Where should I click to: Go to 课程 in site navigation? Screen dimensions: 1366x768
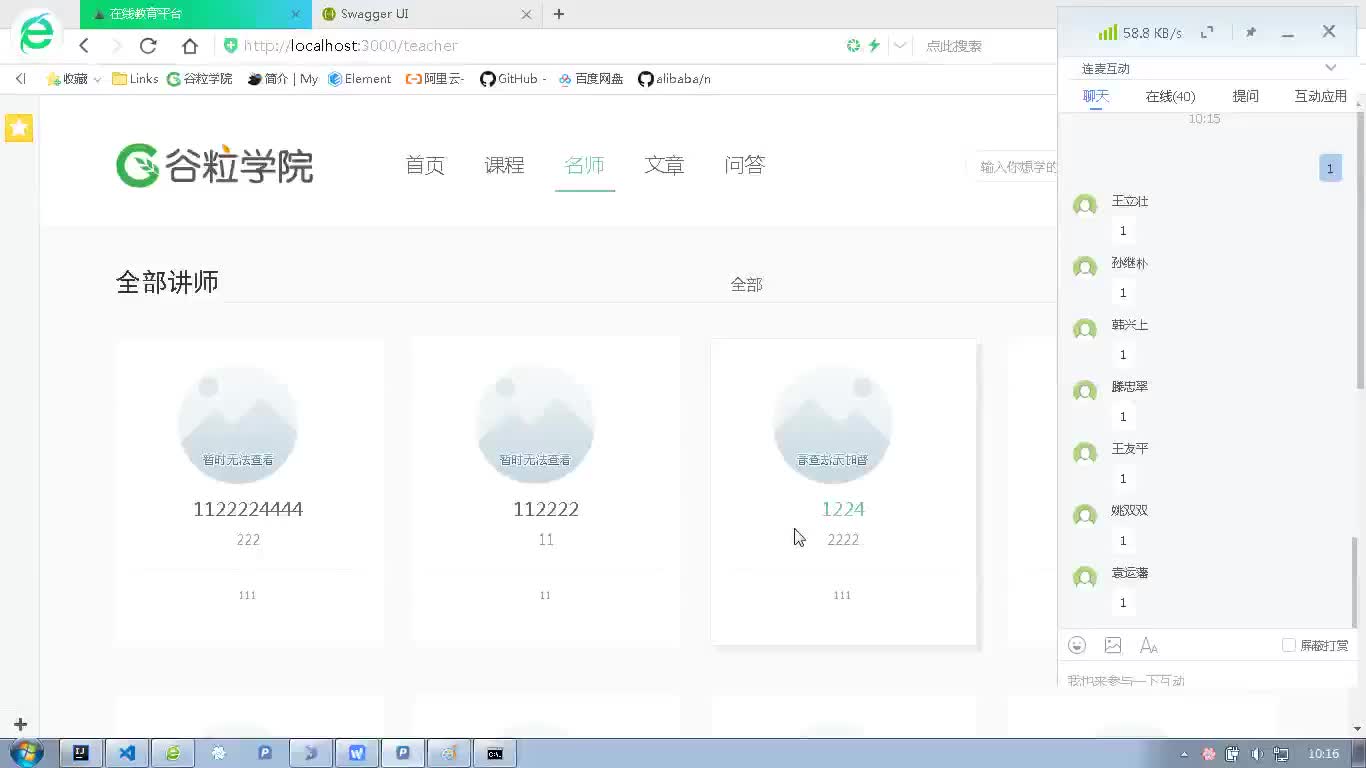pyautogui.click(x=504, y=166)
